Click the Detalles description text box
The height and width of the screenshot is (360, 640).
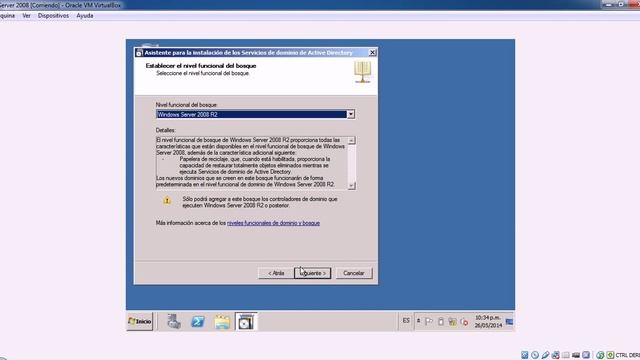[x=256, y=163]
